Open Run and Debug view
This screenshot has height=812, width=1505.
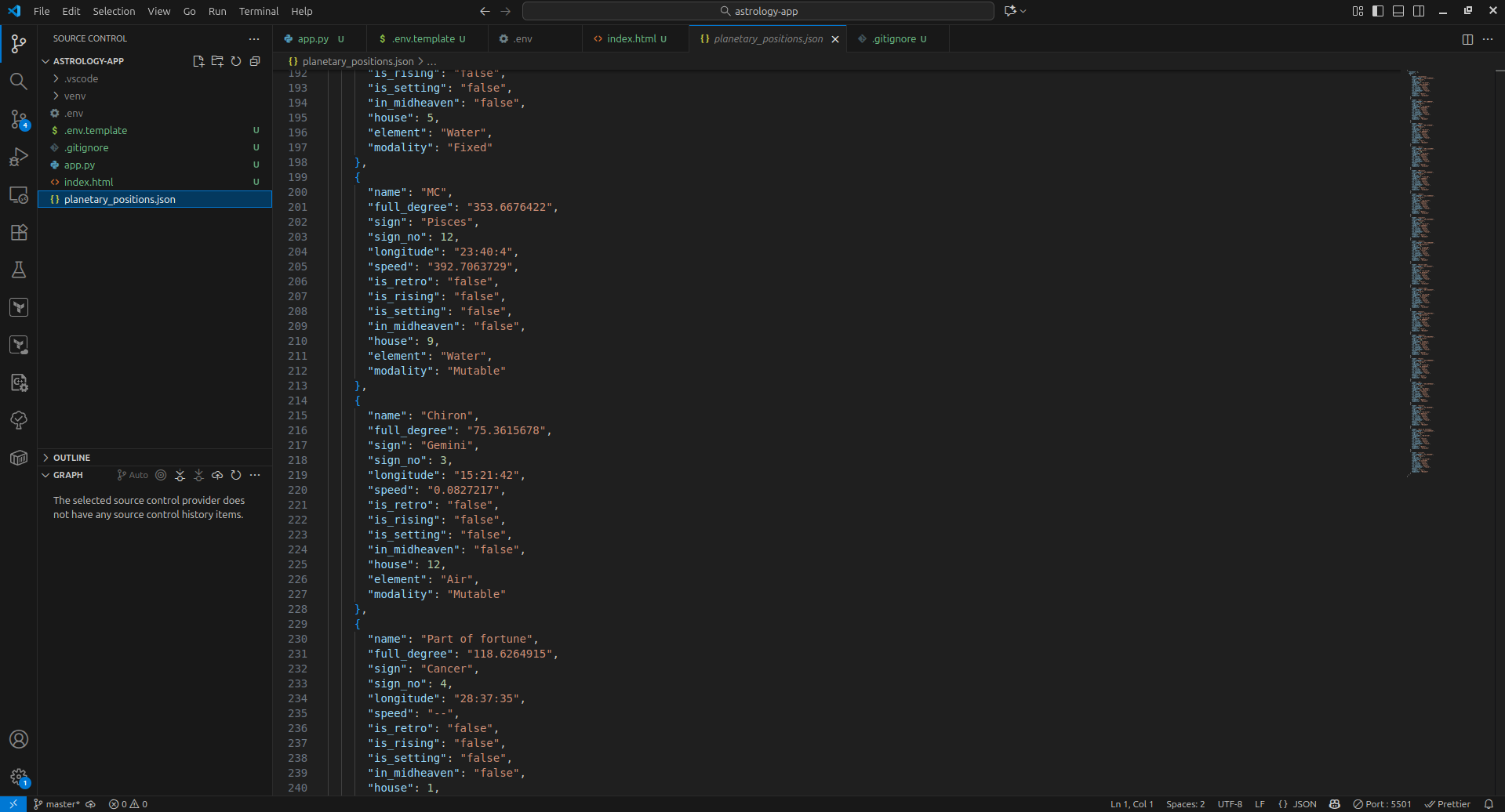click(18, 157)
